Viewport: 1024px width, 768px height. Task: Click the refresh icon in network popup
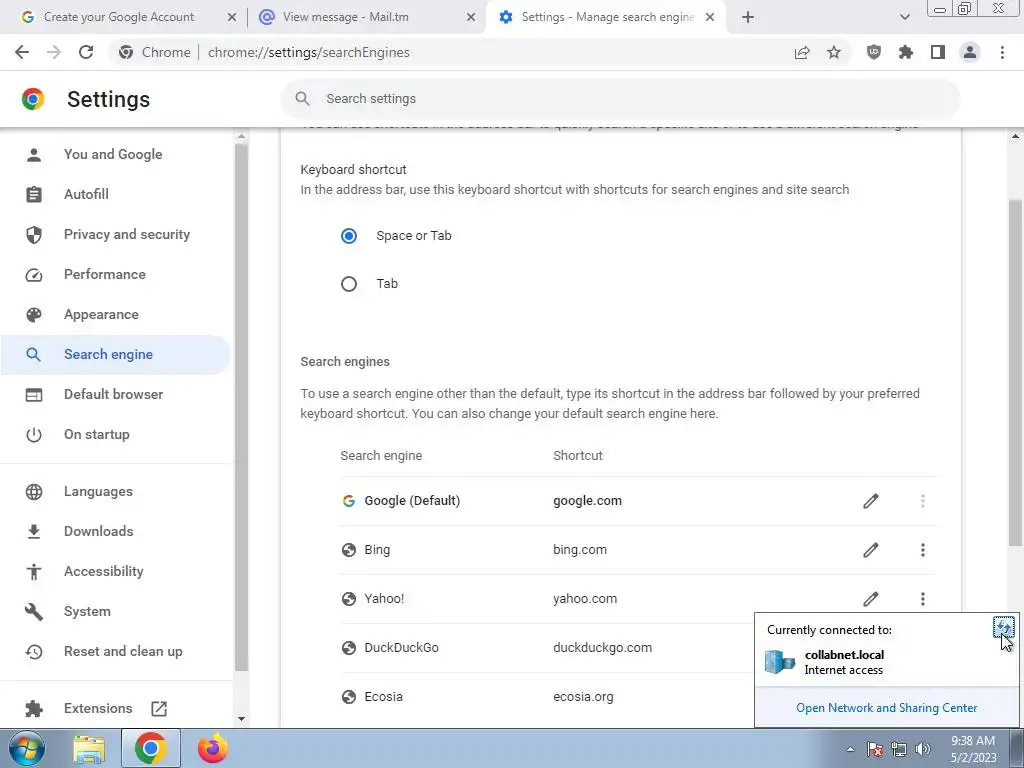point(1004,628)
